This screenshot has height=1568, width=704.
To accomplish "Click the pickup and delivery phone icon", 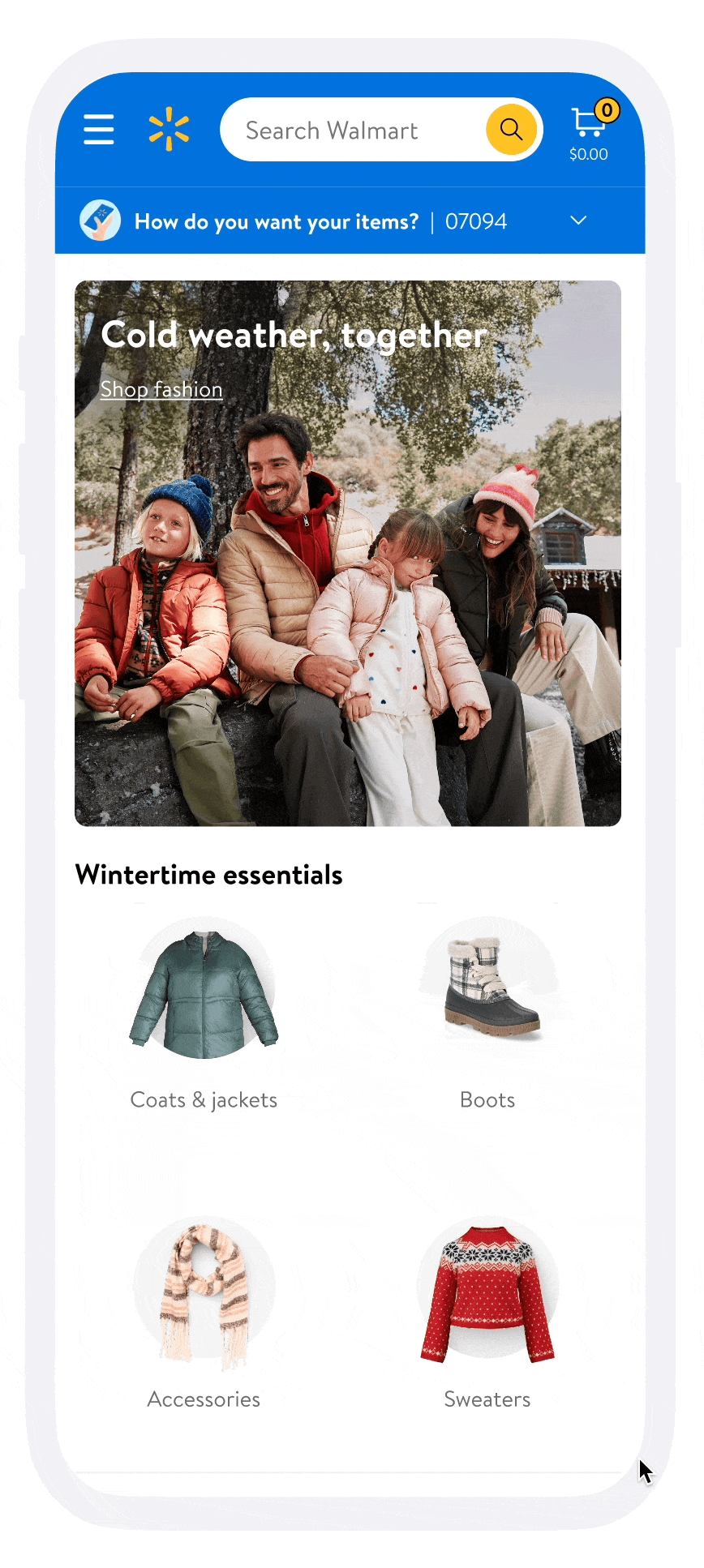I will [x=100, y=221].
